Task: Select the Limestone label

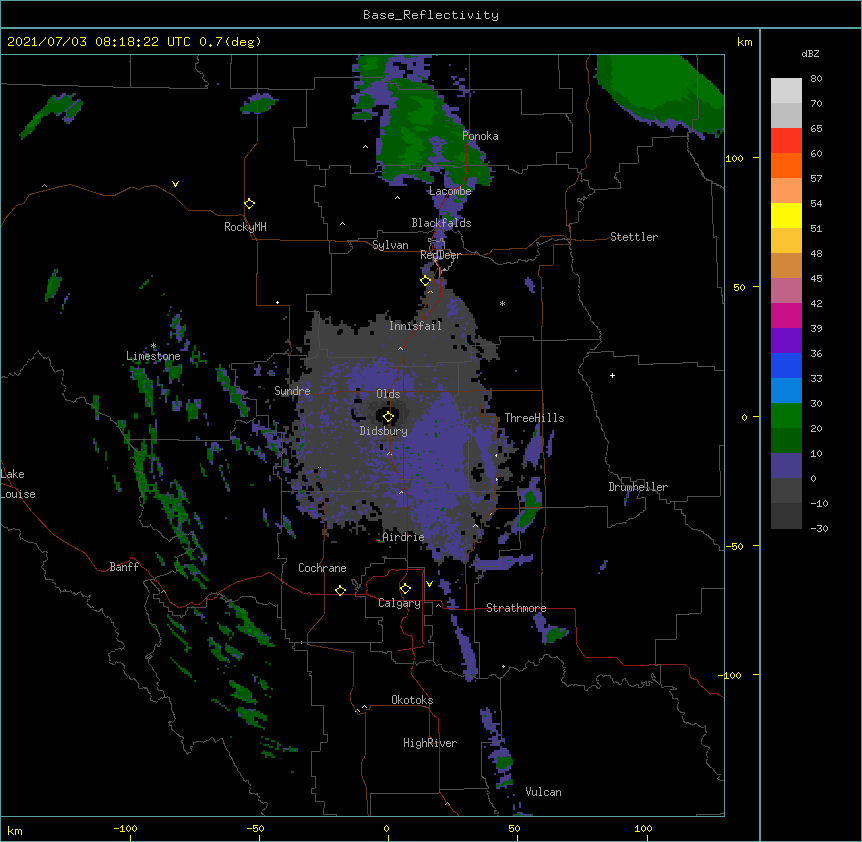Action: coord(153,356)
